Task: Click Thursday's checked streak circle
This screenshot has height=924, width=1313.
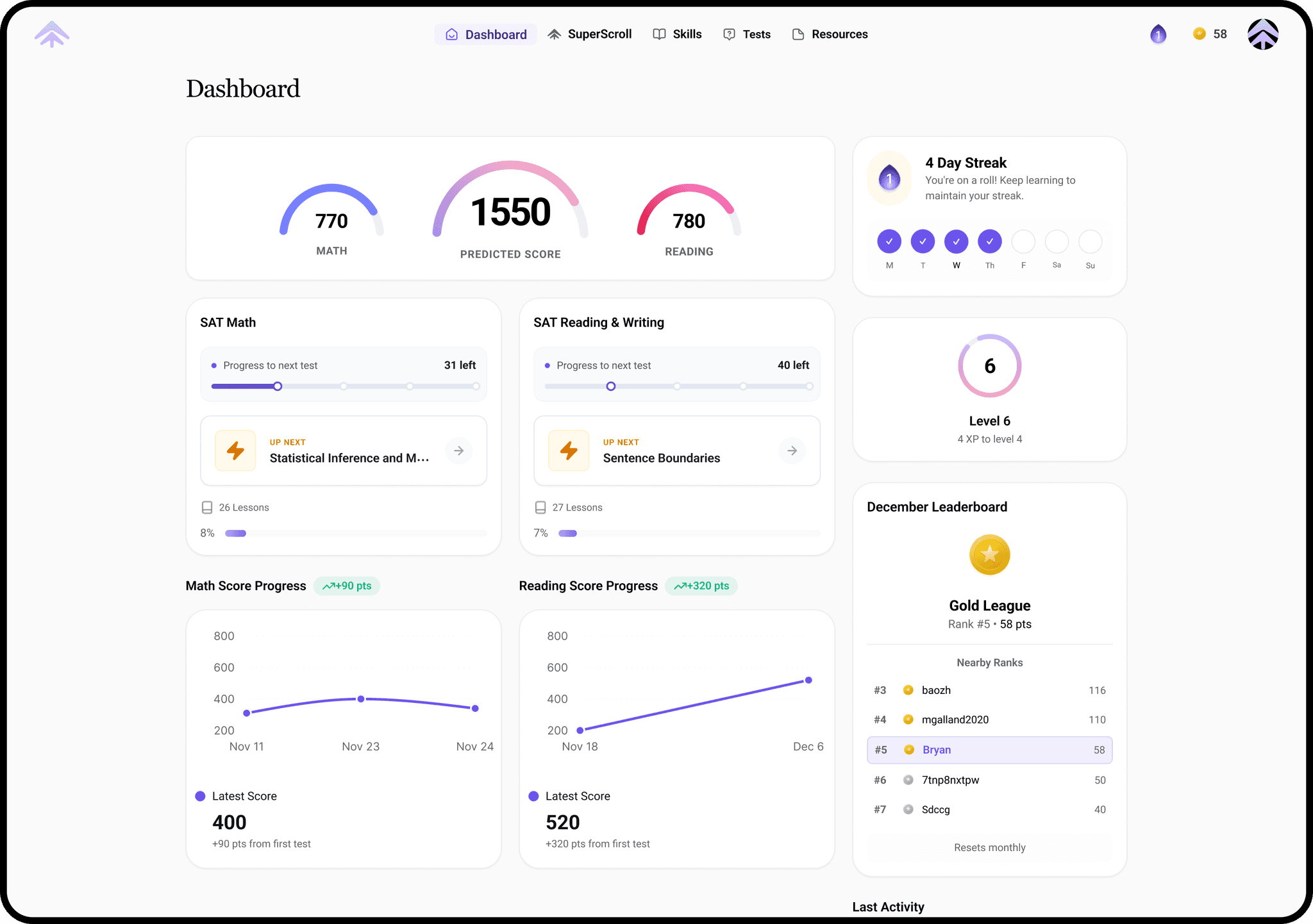Action: (x=989, y=242)
